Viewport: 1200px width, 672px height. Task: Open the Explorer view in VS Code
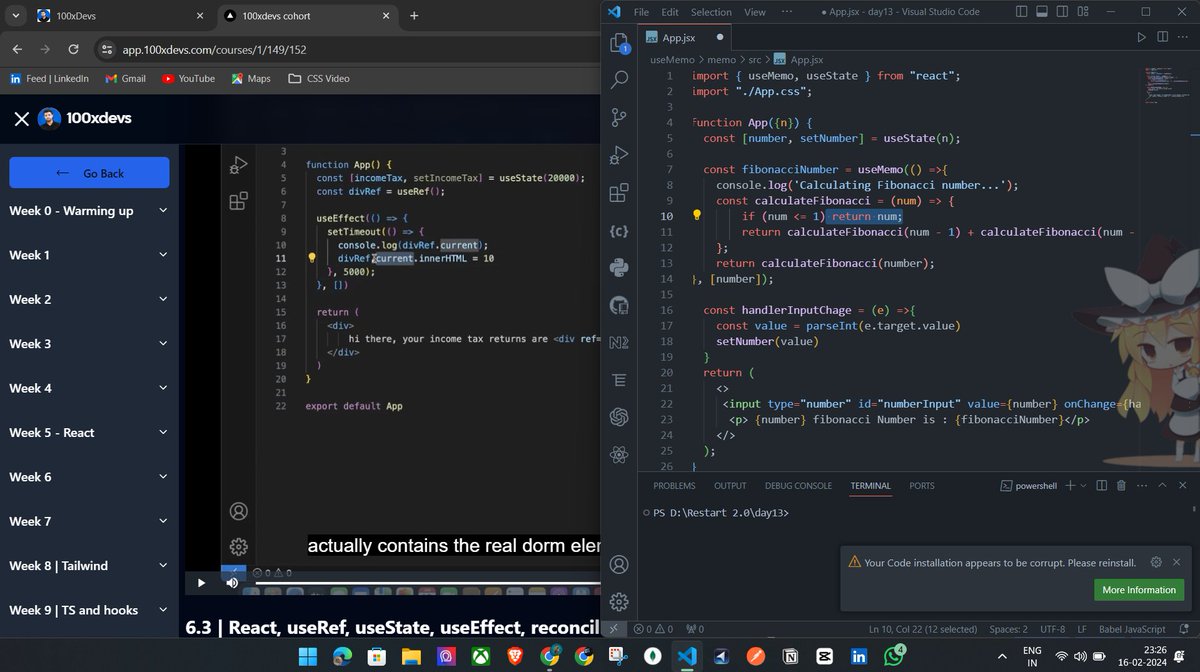pyautogui.click(x=619, y=42)
